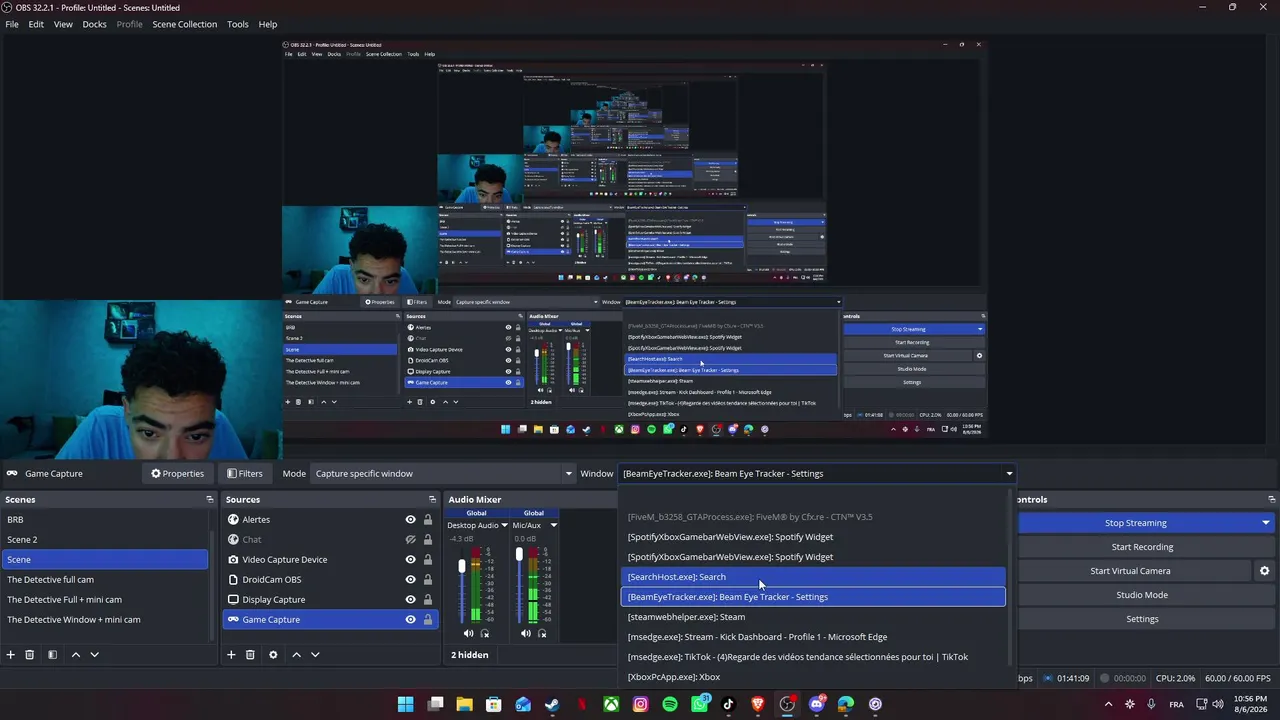Remove selected scene with Scenes trash icon
Image resolution: width=1280 pixels, height=720 pixels.
pos(30,655)
